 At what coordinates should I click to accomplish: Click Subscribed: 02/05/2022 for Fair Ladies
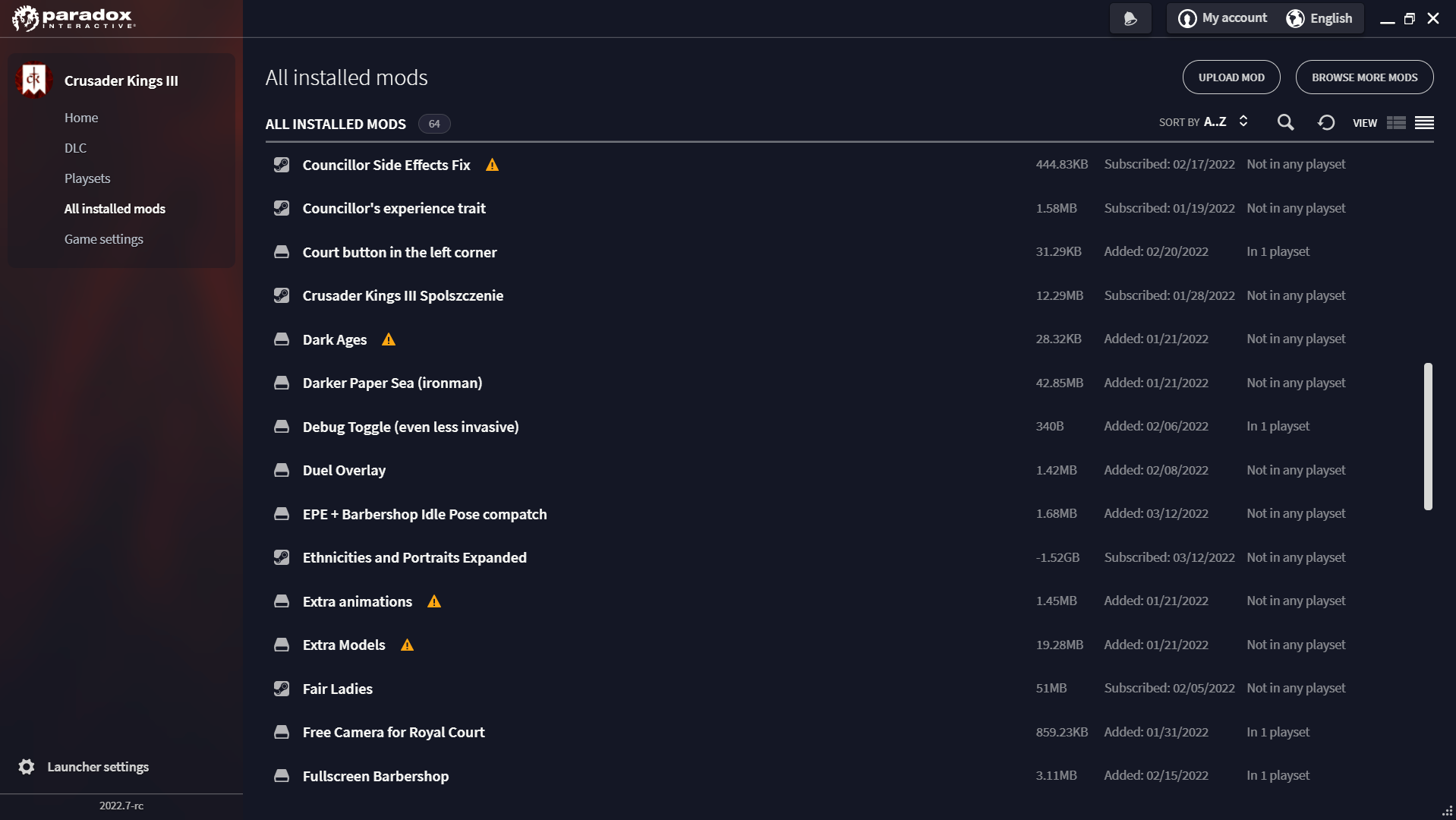1169,688
